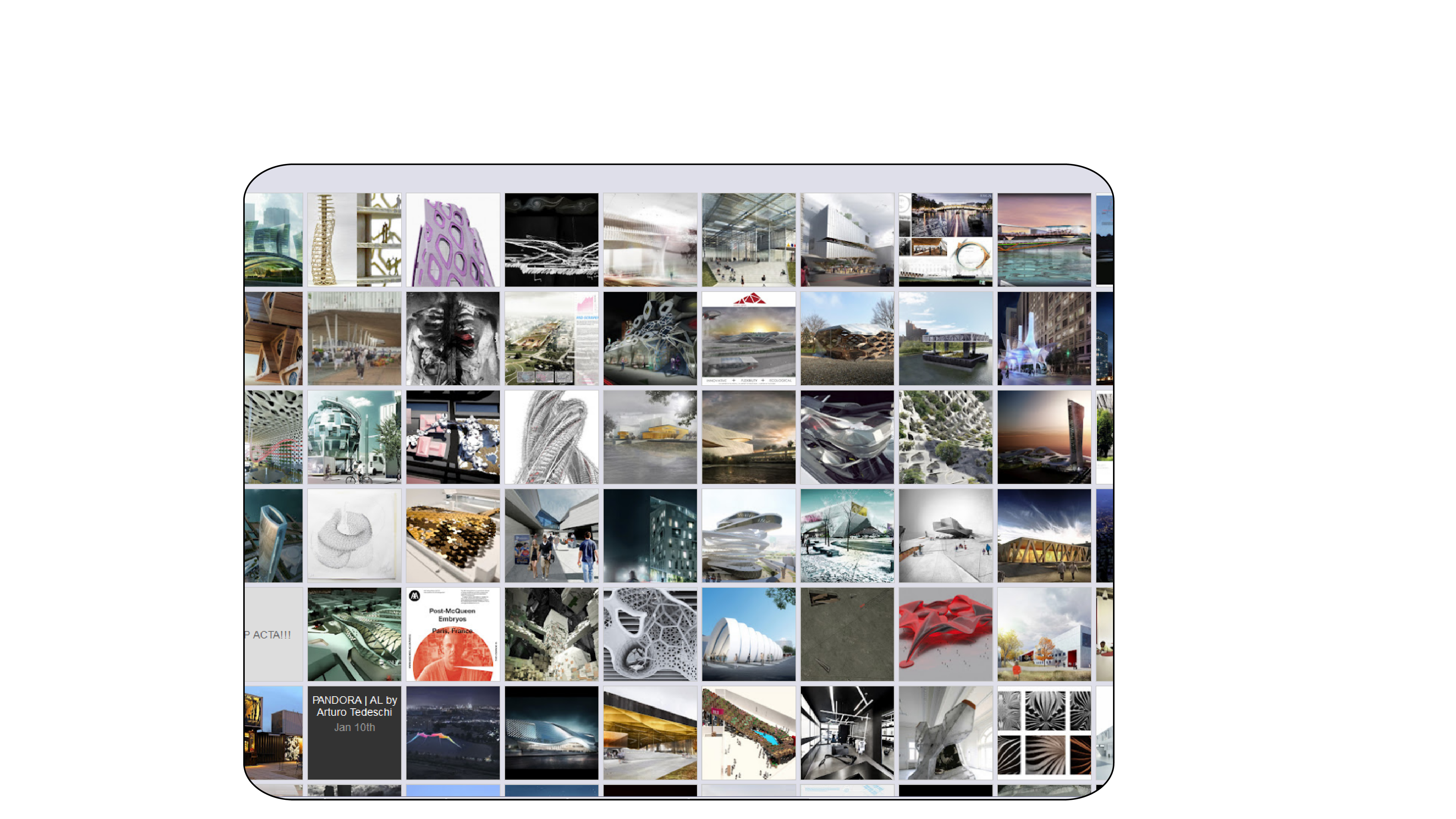Click the Post-McQueen Embryos poster thumbnail
The image size is (1456, 819).
point(452,634)
